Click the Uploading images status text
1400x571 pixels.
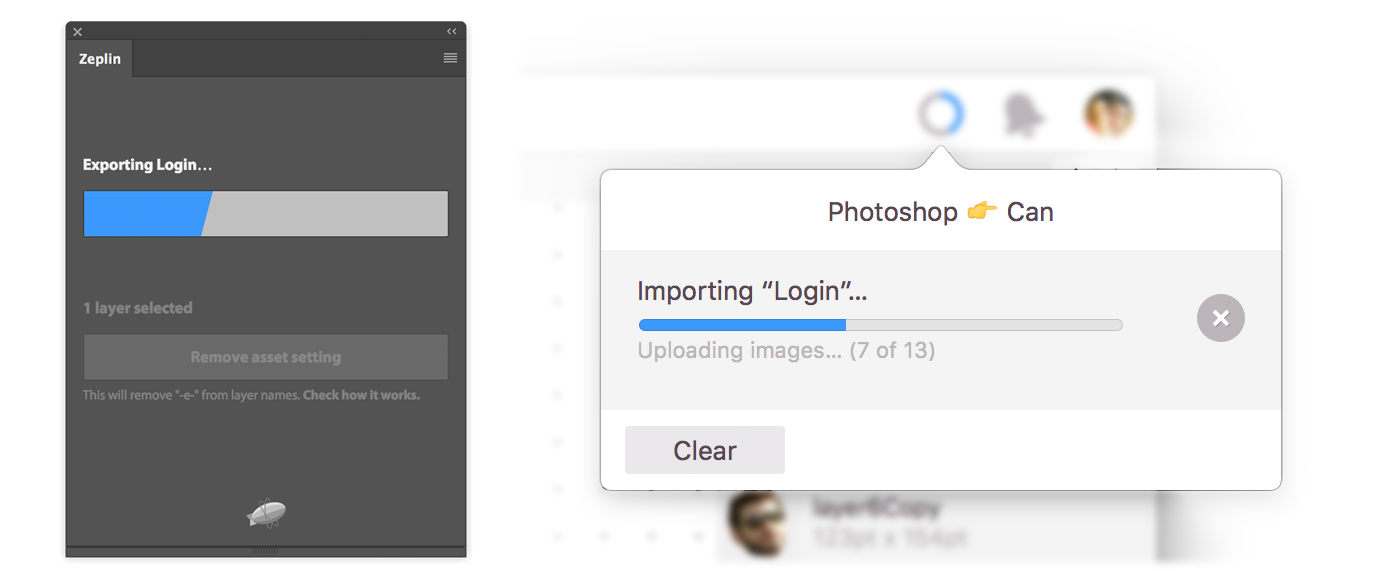tap(786, 351)
